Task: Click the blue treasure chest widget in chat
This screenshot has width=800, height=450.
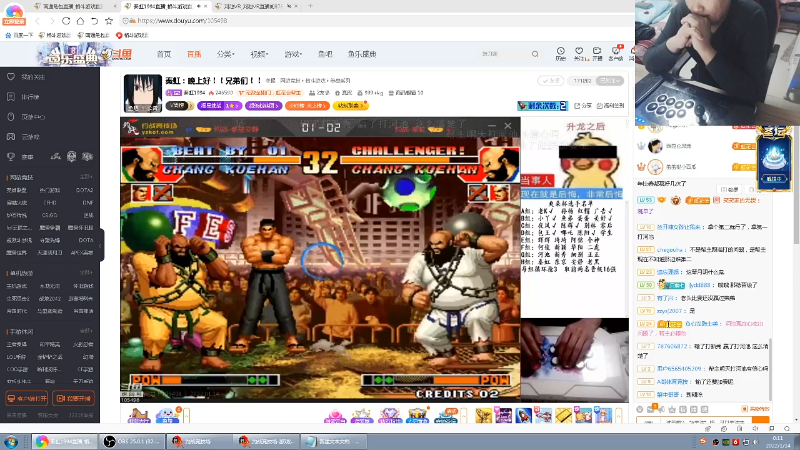Action: coord(773,158)
